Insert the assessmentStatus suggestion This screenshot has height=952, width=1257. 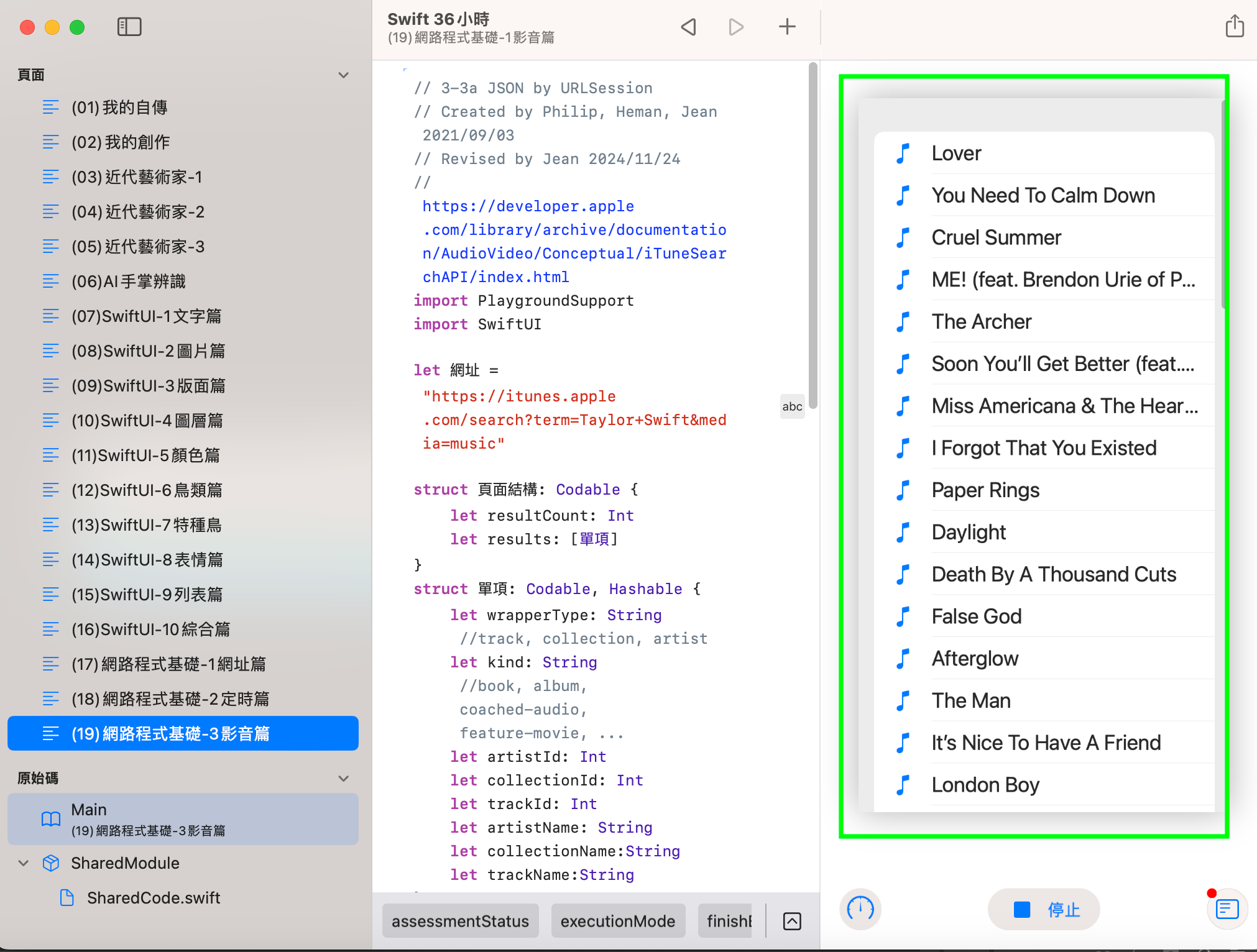(460, 921)
